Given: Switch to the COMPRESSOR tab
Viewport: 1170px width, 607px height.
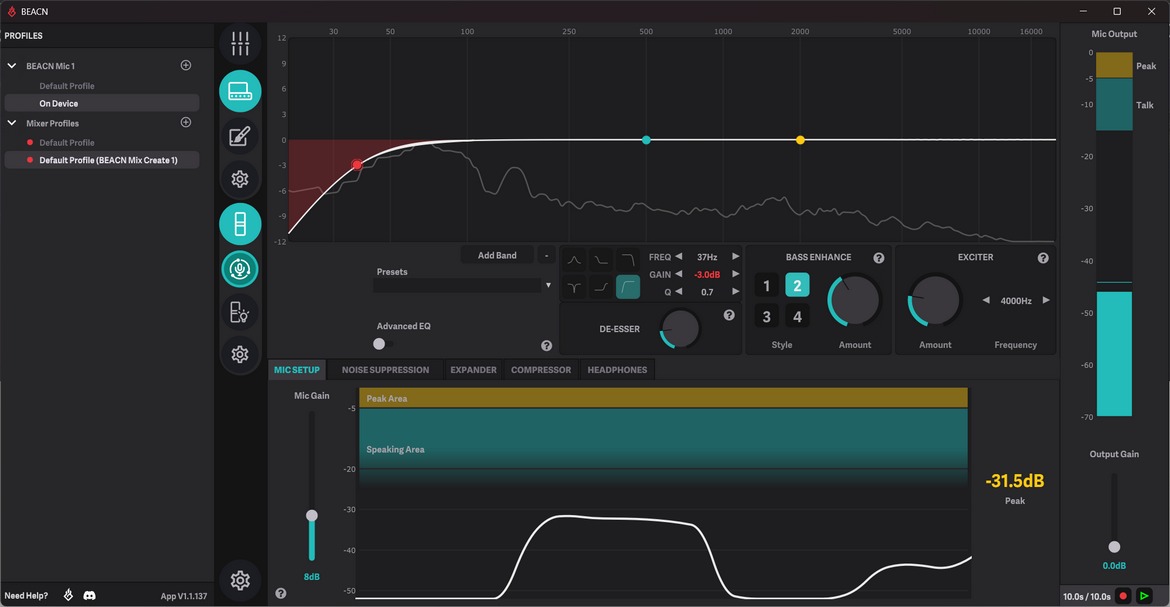Looking at the screenshot, I should click(x=541, y=370).
